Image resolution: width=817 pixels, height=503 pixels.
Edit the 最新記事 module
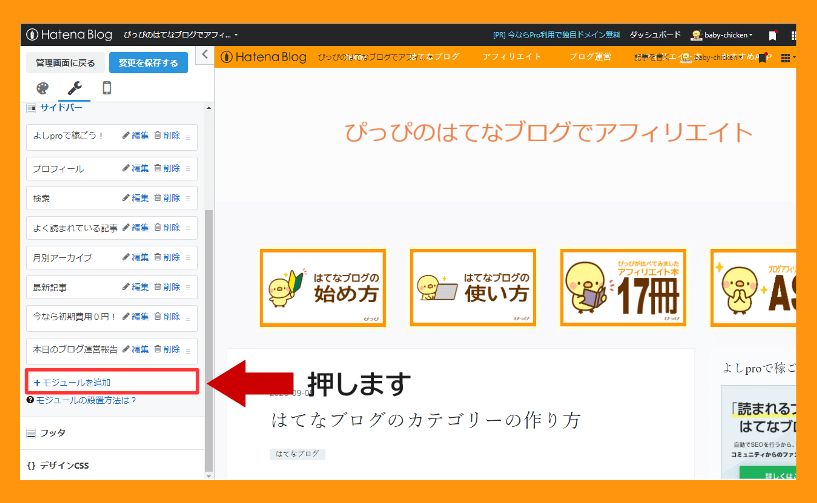(135, 287)
